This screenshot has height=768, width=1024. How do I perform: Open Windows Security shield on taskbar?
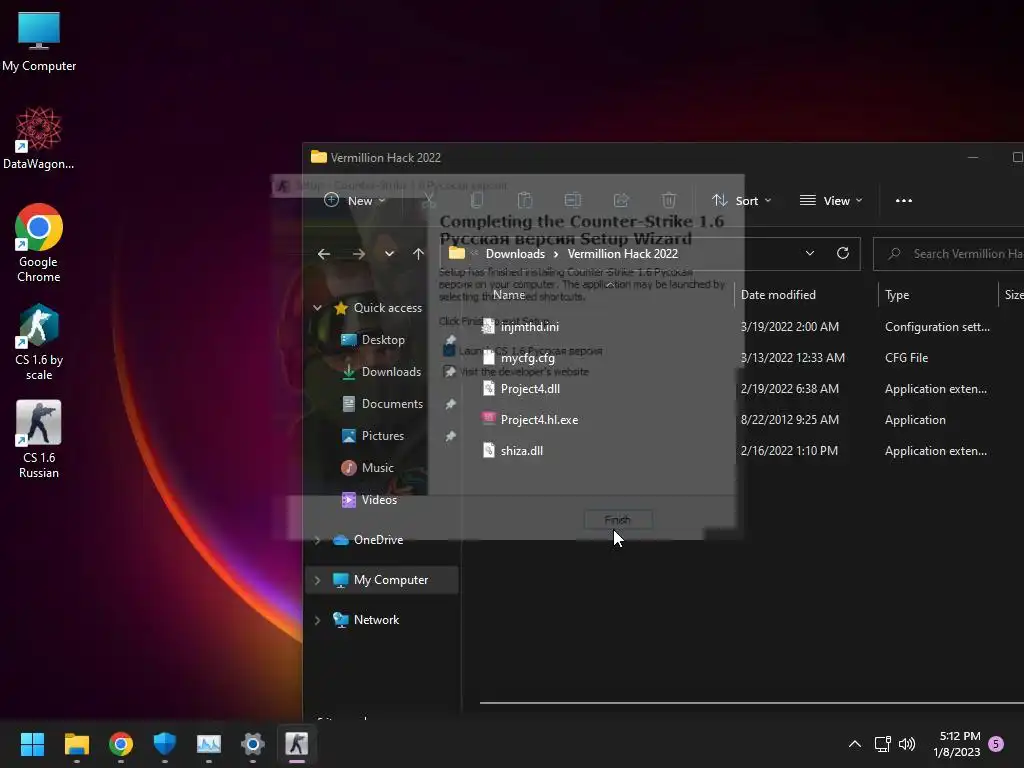[x=165, y=744]
